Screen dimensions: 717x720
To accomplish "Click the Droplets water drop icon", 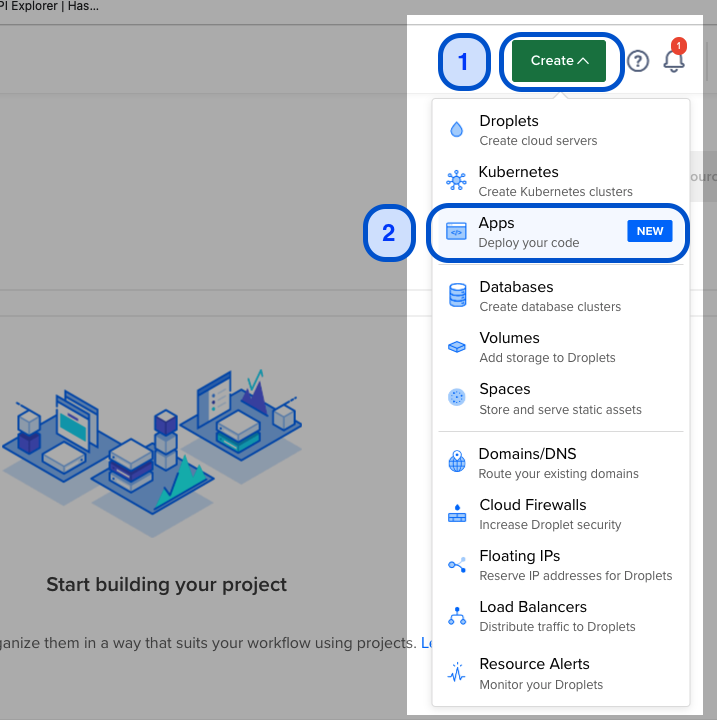I will (x=457, y=129).
